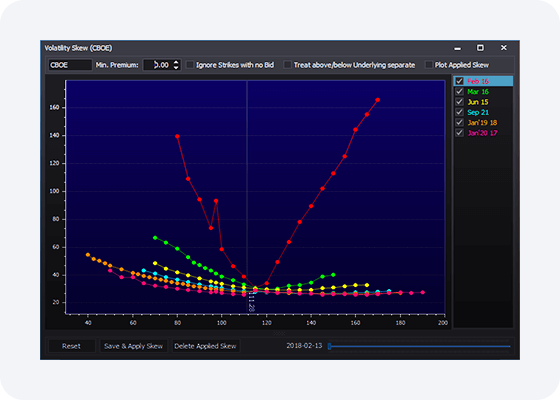Hide the Jan'20 17 expiry series
The height and width of the screenshot is (400, 560).
click(459, 133)
